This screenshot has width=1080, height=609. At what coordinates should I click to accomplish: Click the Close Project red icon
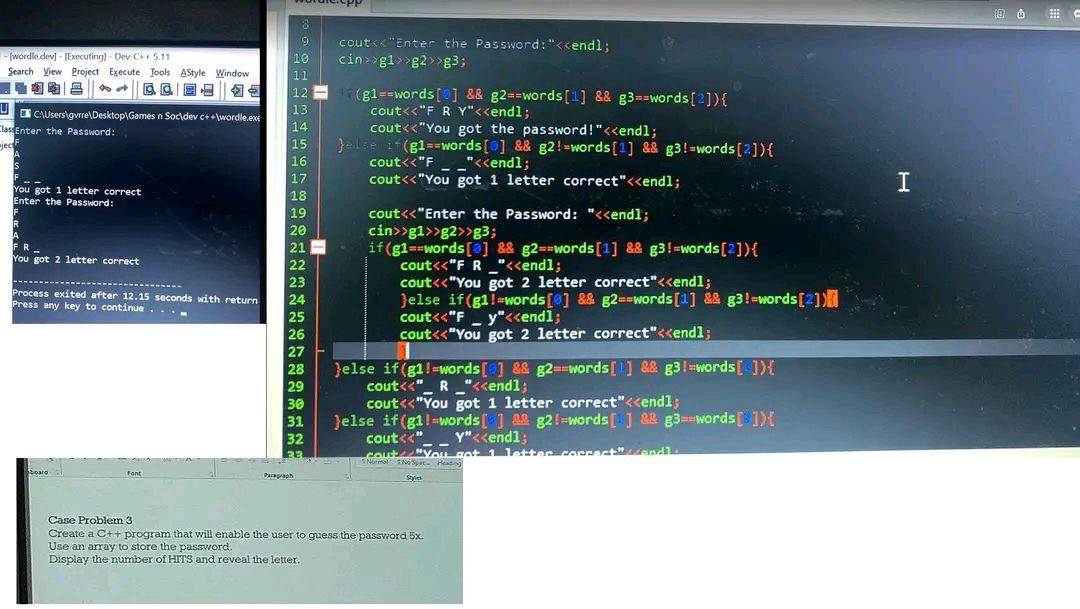point(37,88)
